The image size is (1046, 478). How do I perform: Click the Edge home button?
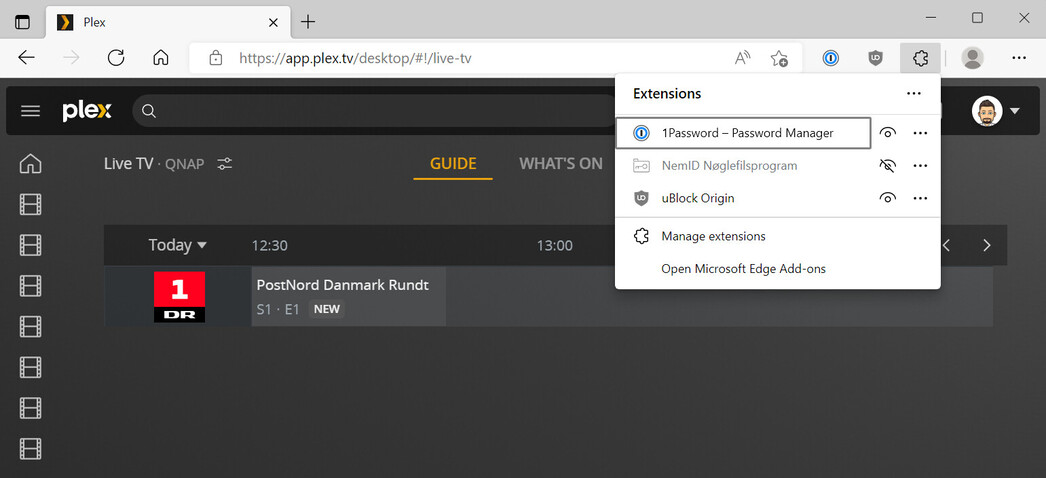click(x=161, y=58)
